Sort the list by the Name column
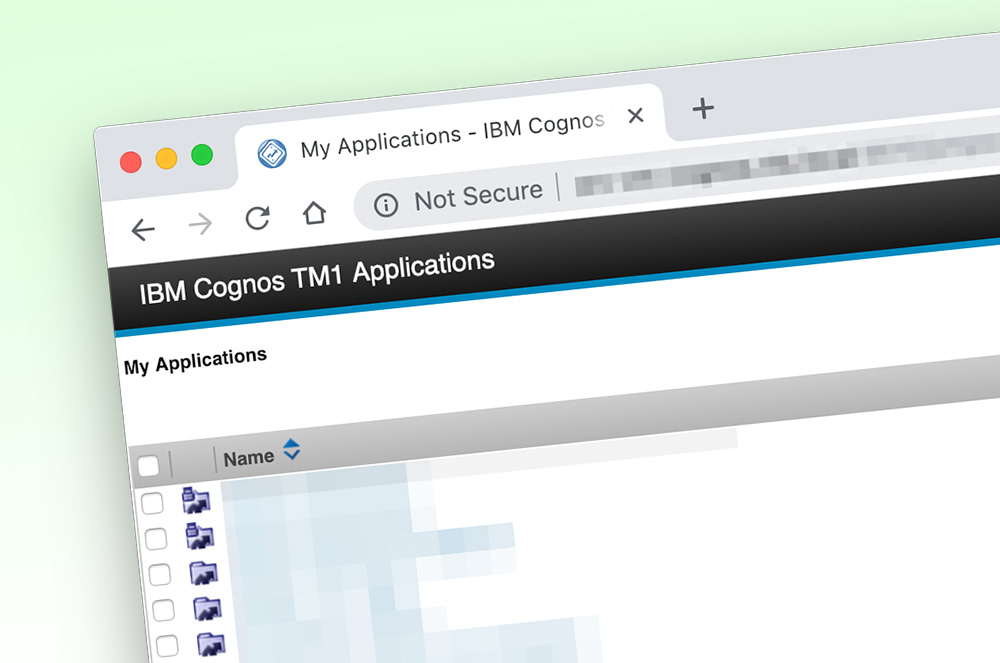 tap(249, 458)
